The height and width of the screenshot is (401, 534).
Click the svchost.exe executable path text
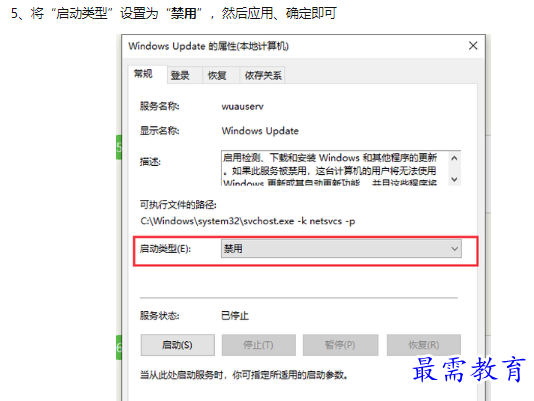(x=248, y=221)
